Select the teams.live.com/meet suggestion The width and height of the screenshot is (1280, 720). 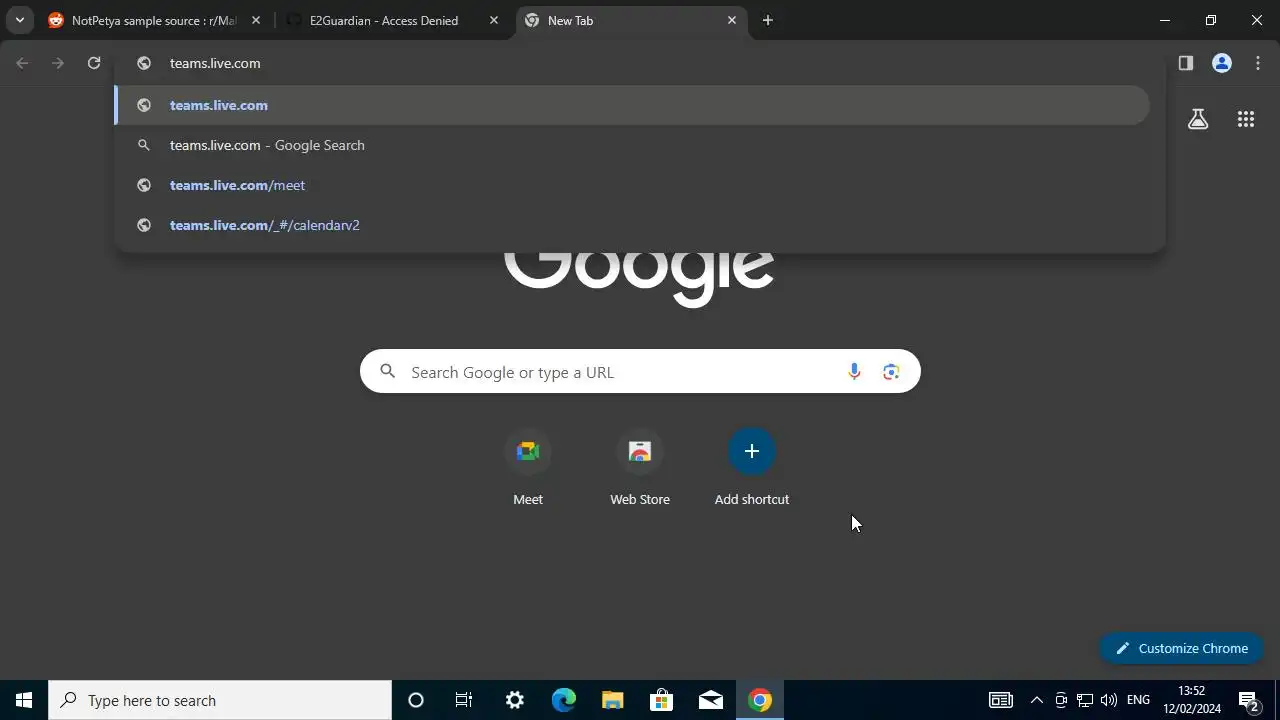coord(632,185)
